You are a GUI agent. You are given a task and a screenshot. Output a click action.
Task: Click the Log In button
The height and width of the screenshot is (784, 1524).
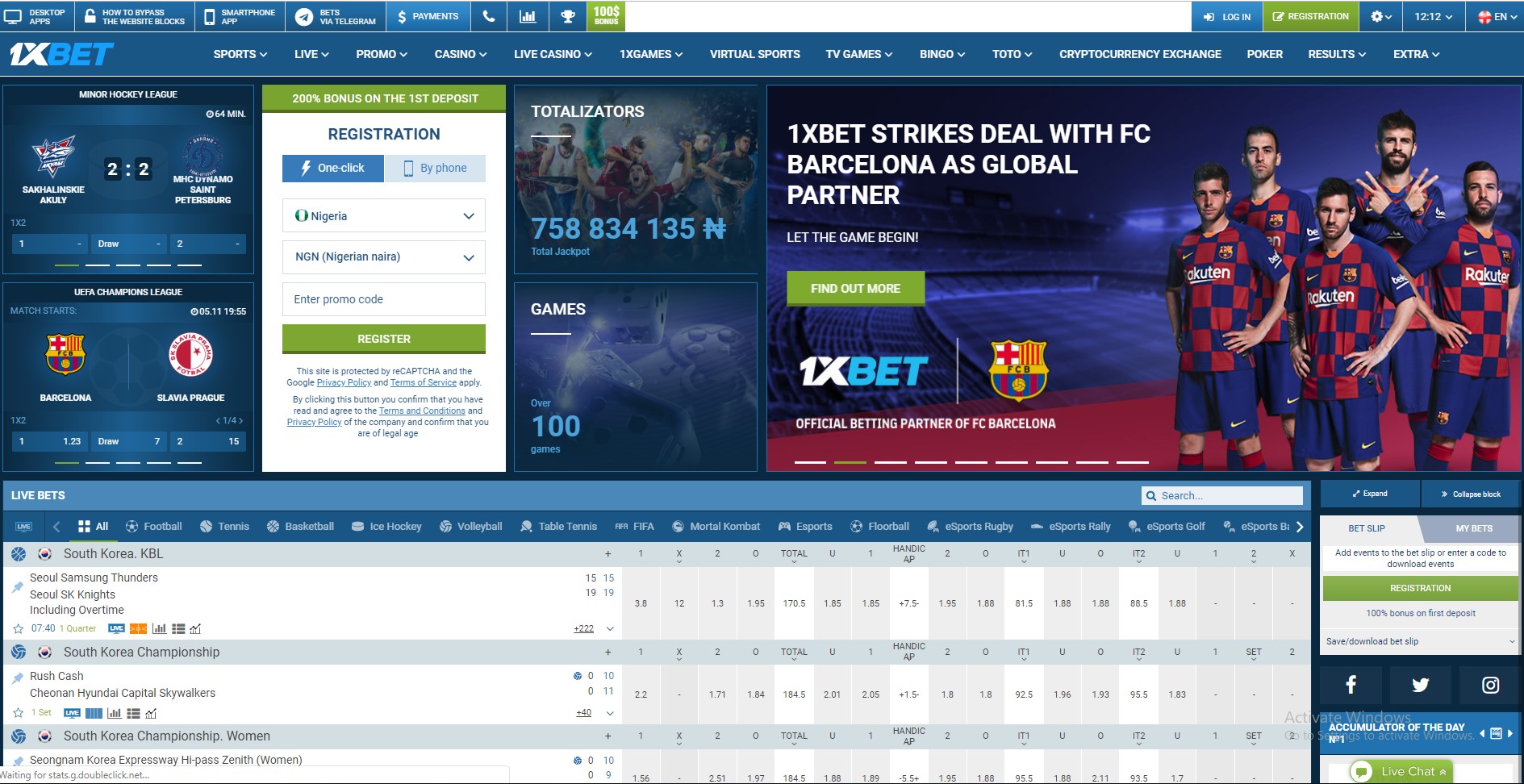[x=1226, y=16]
